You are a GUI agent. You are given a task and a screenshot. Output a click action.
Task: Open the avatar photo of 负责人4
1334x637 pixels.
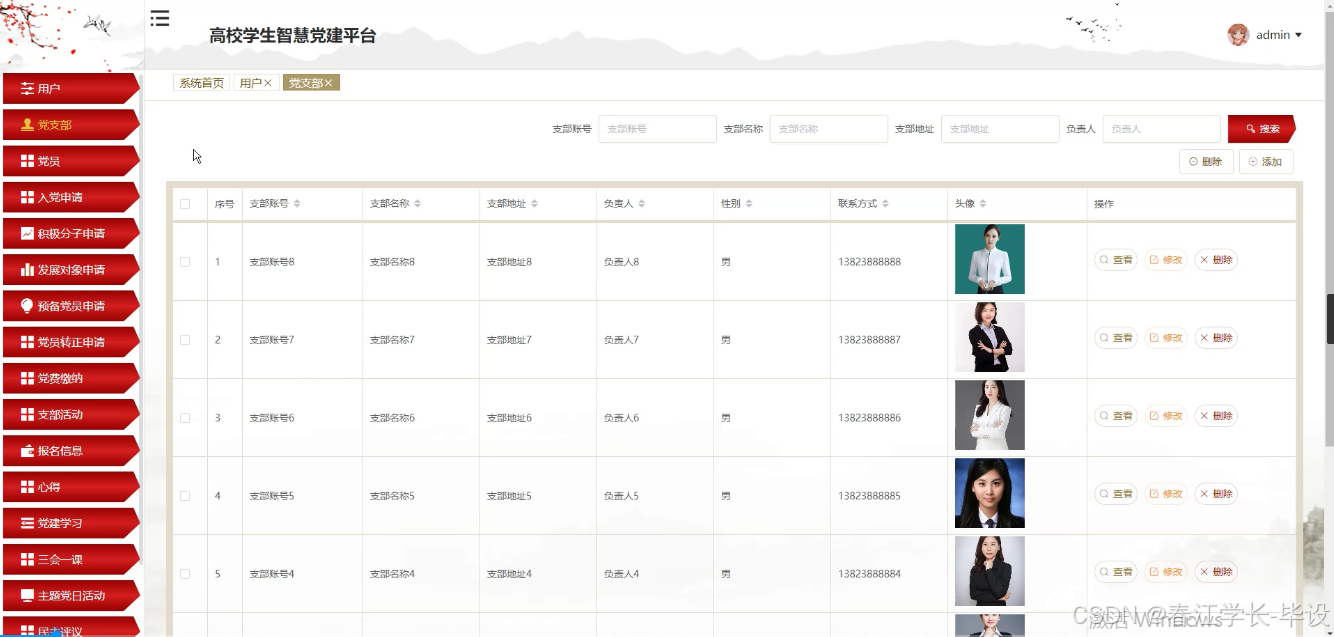click(x=990, y=571)
